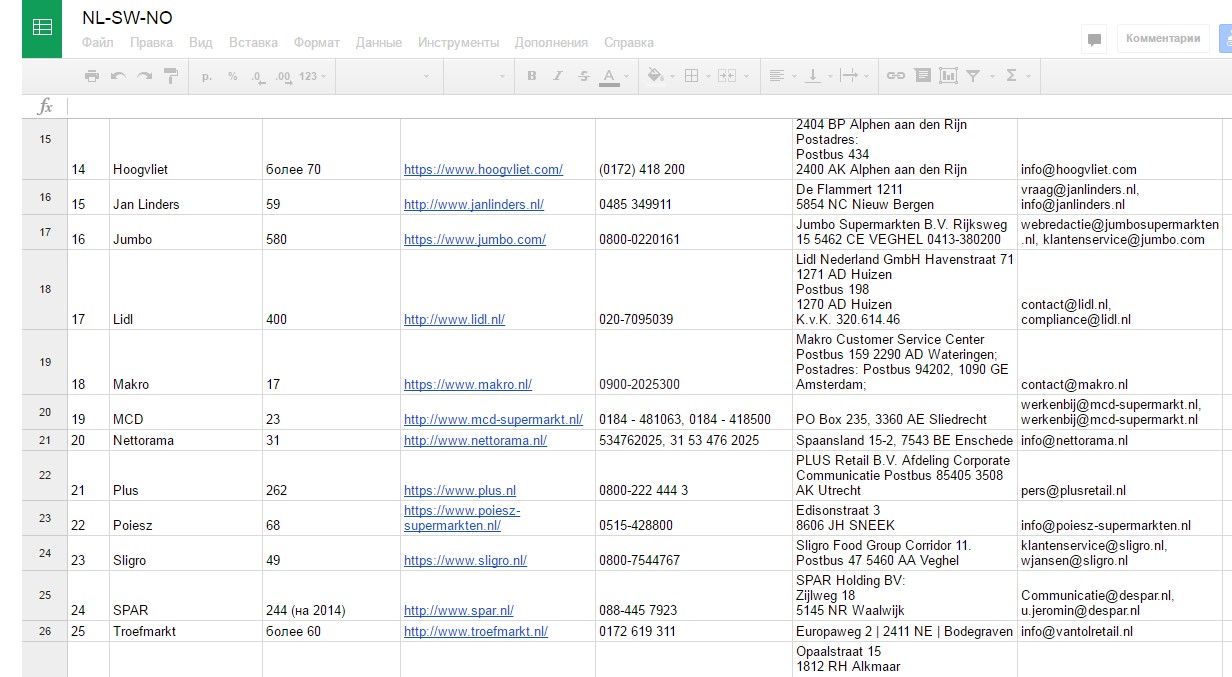Image resolution: width=1232 pixels, height=677 pixels.
Task: Open the fill color picker
Action: point(659,76)
